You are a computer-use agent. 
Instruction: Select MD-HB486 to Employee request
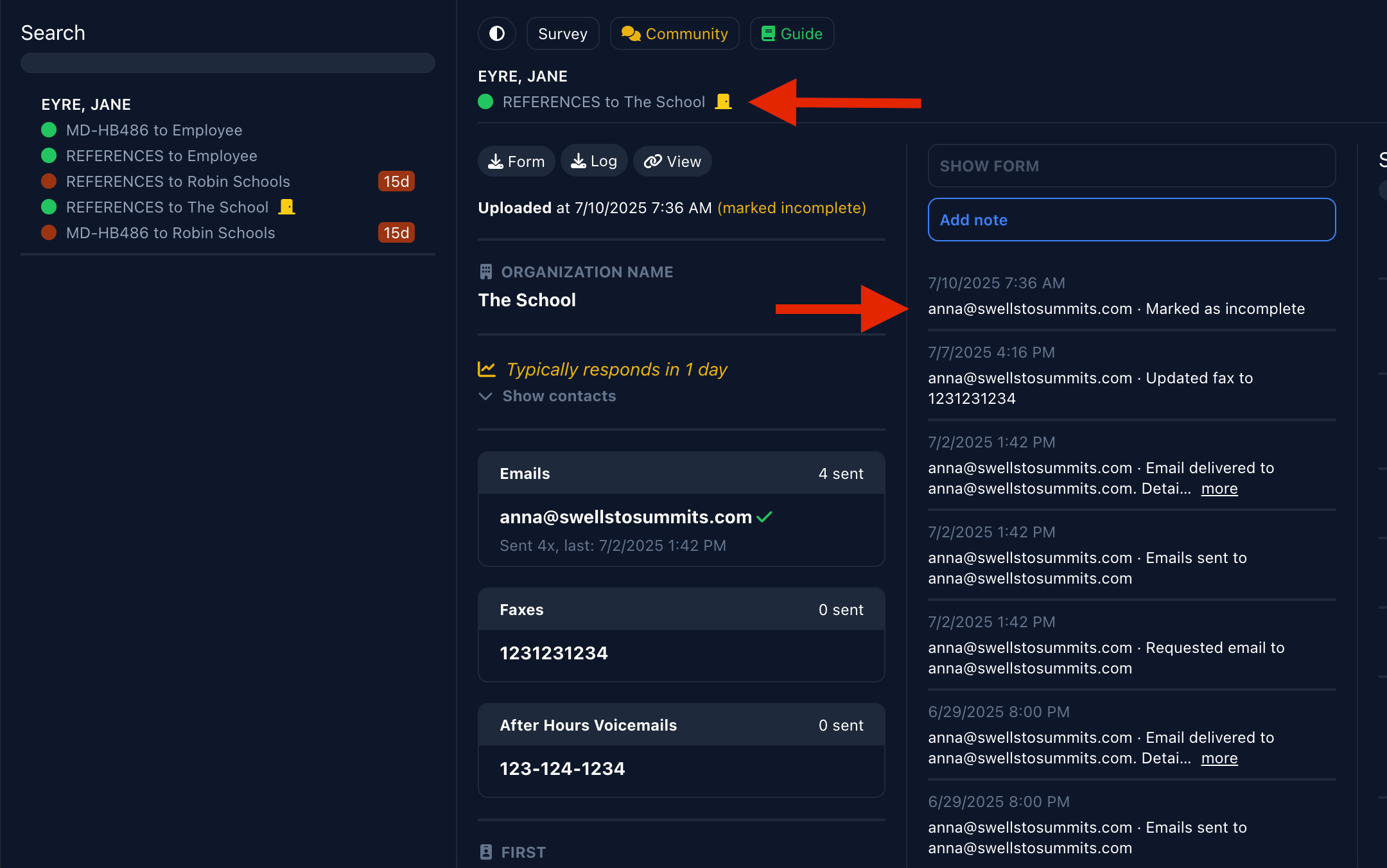(x=154, y=130)
